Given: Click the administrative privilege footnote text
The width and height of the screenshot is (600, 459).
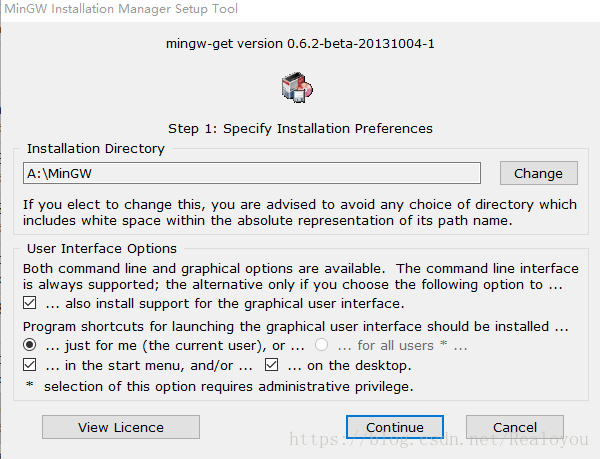Looking at the screenshot, I should (228, 386).
